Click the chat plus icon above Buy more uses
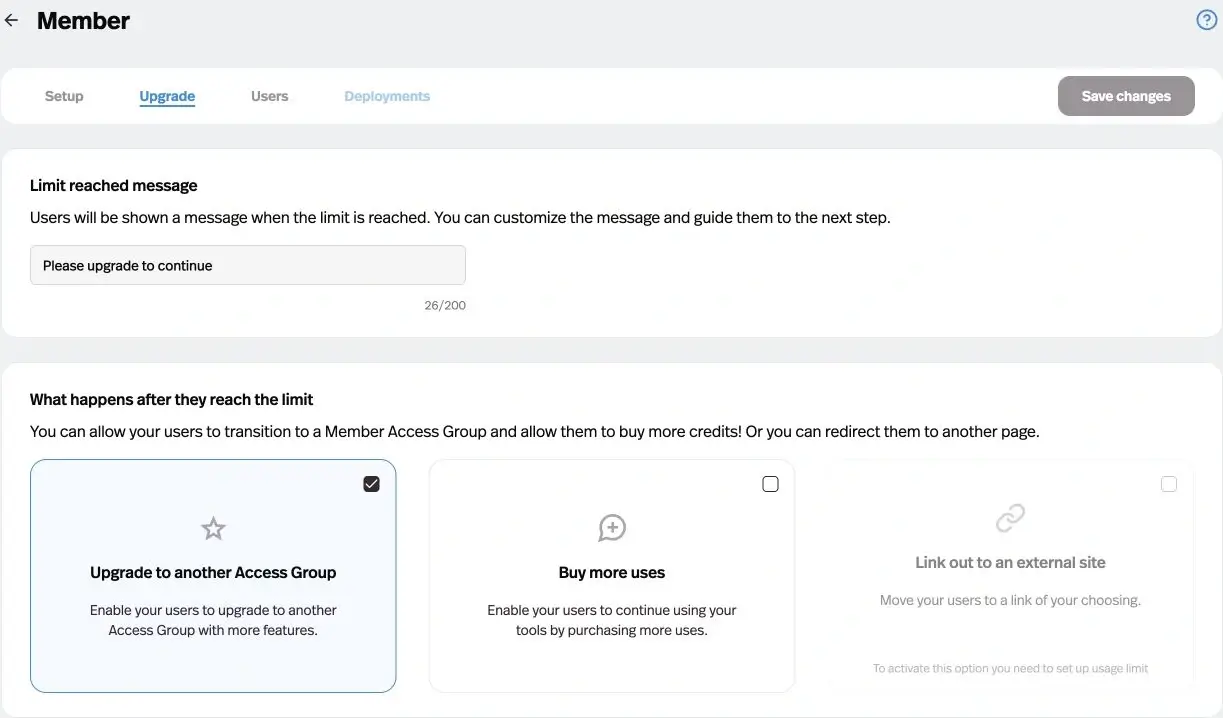The width and height of the screenshot is (1223, 718). click(x=612, y=528)
